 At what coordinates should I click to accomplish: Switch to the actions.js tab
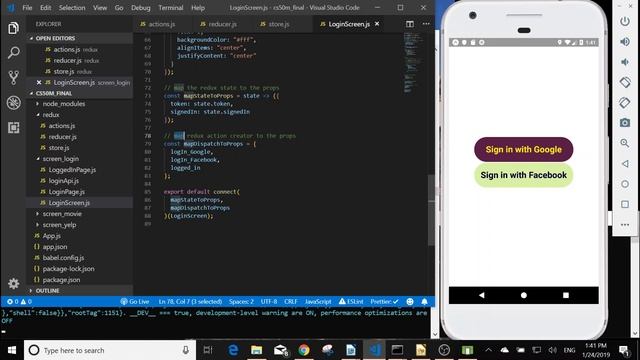pos(161,24)
